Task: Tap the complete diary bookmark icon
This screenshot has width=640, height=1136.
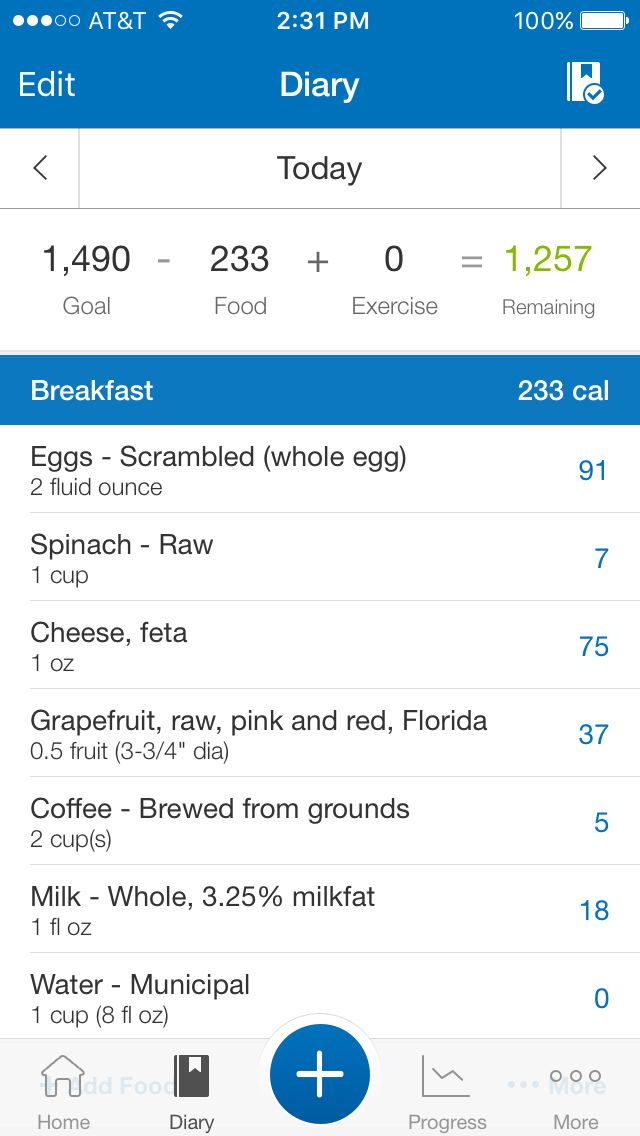Action: (x=585, y=83)
